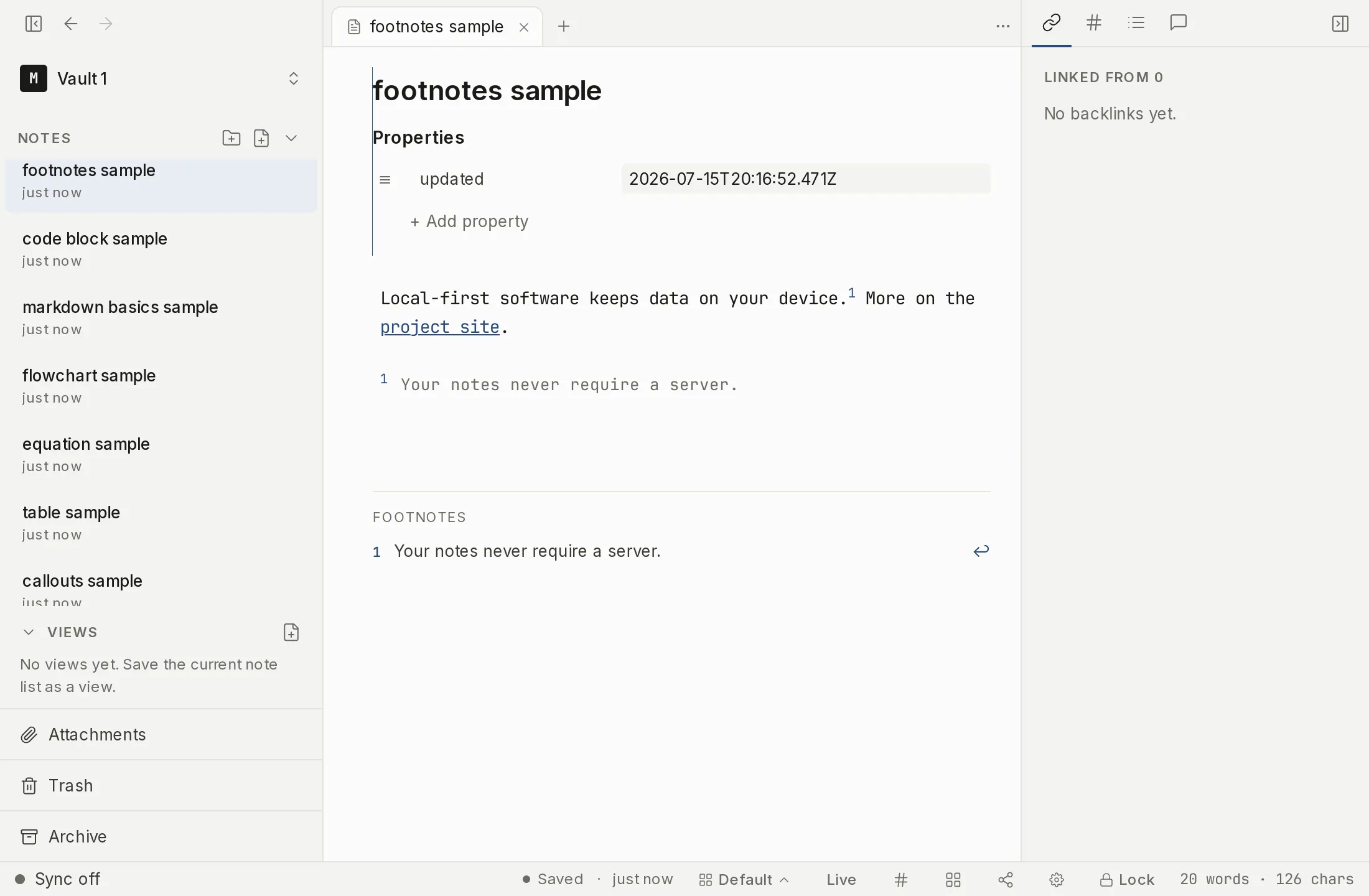Collapse the right sidebar panel

pos(1340,24)
